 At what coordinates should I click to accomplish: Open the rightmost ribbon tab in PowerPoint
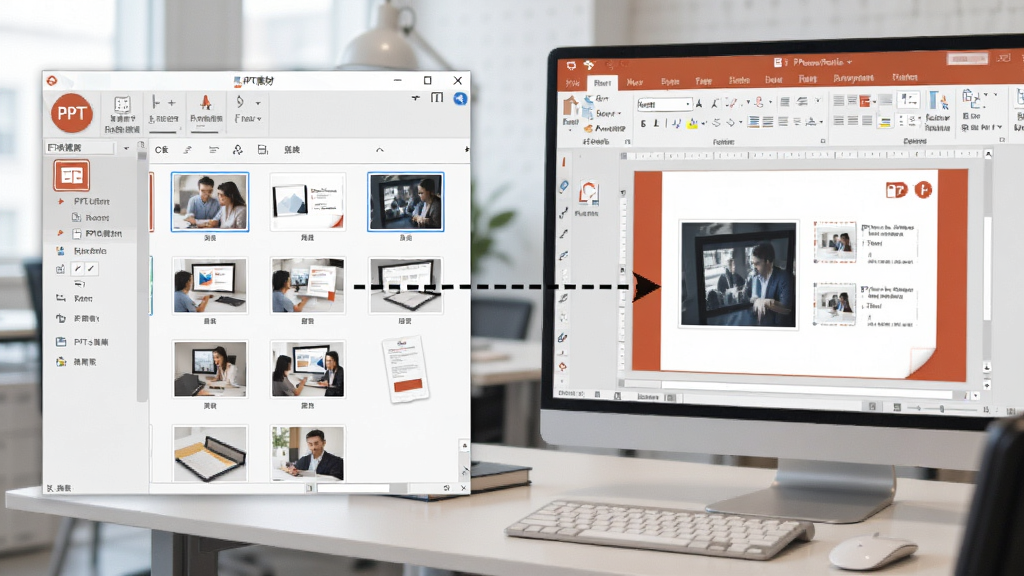904,78
